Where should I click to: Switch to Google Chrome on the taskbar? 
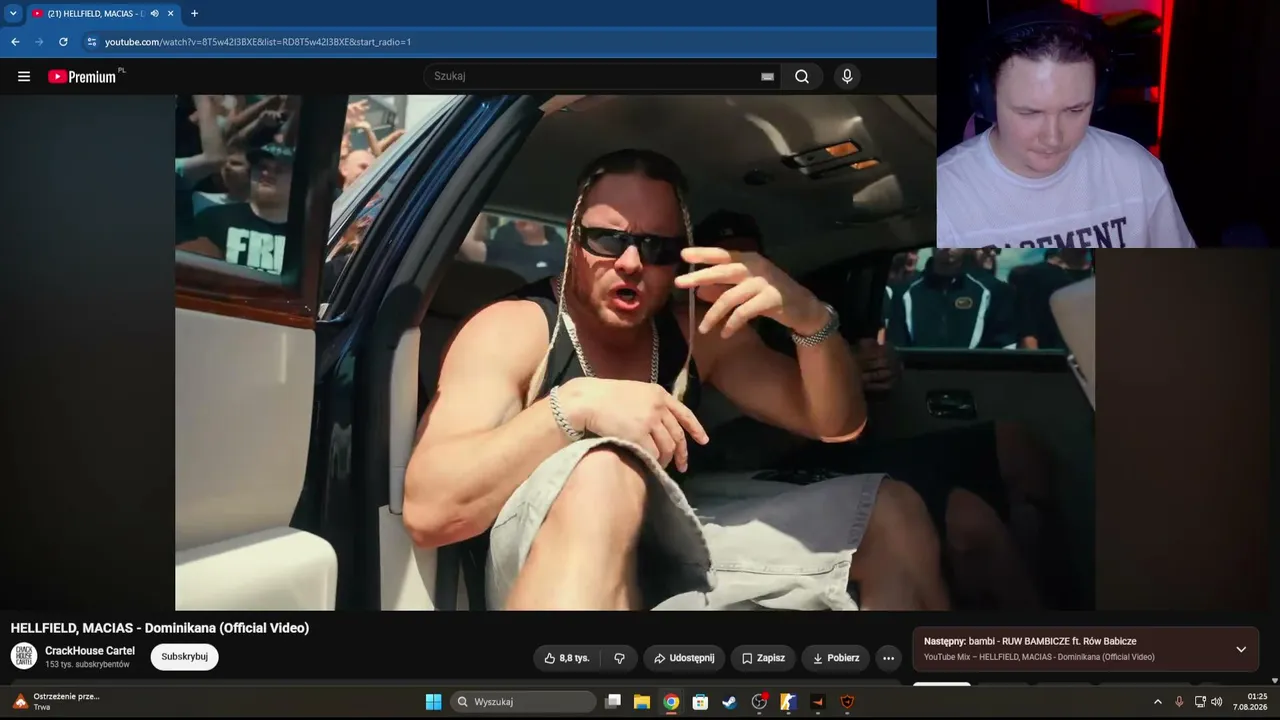[x=671, y=702]
